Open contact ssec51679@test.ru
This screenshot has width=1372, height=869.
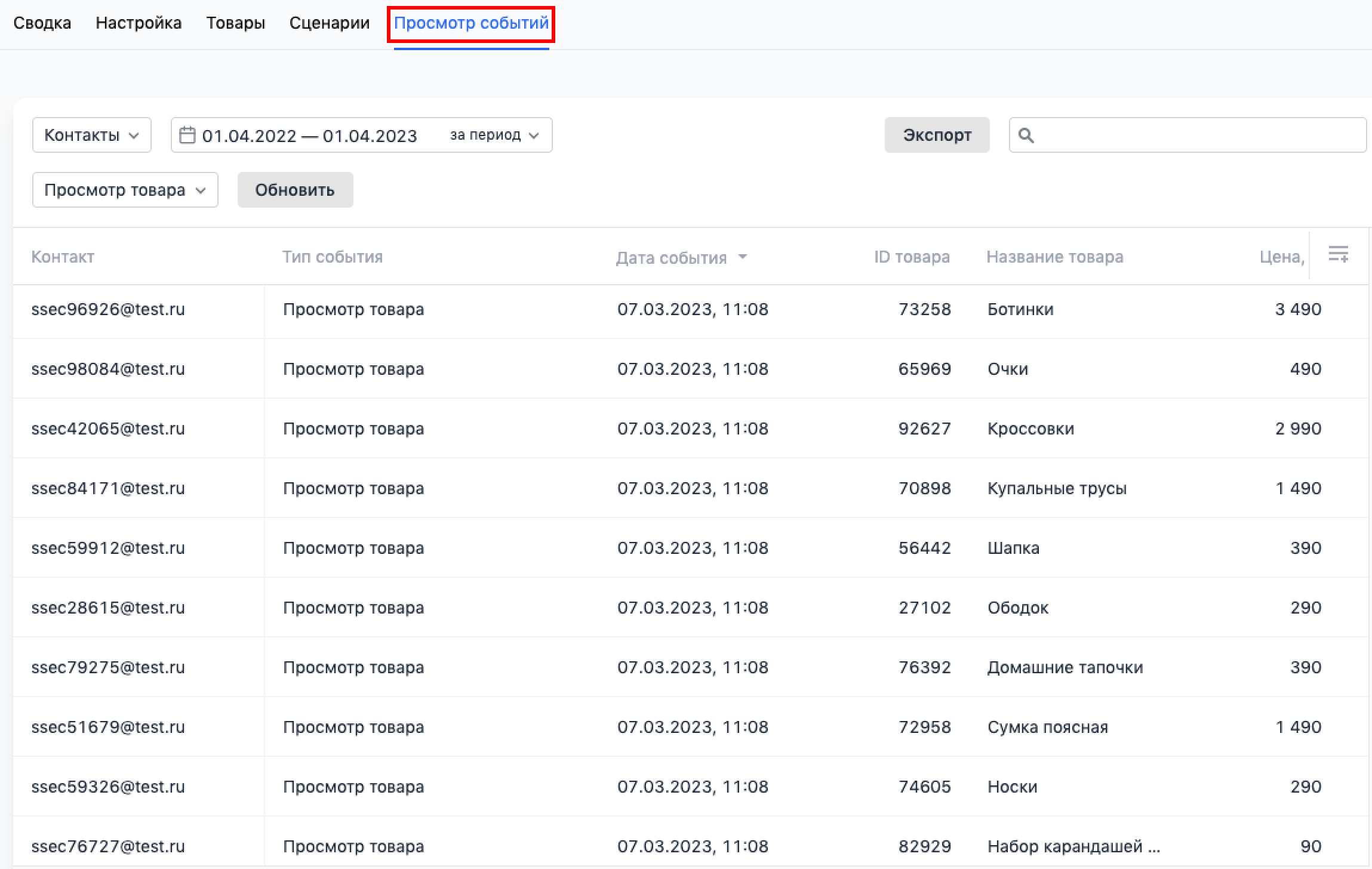tap(108, 728)
